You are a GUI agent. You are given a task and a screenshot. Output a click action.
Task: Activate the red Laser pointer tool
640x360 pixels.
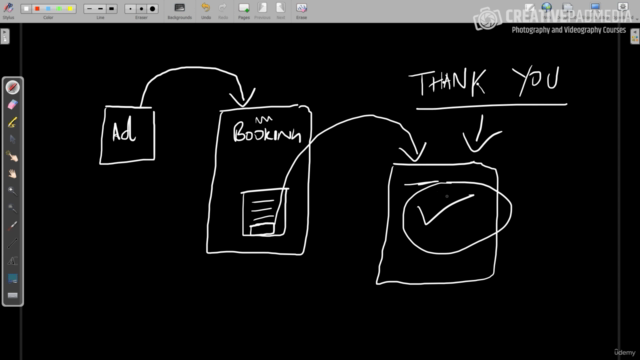(13, 226)
